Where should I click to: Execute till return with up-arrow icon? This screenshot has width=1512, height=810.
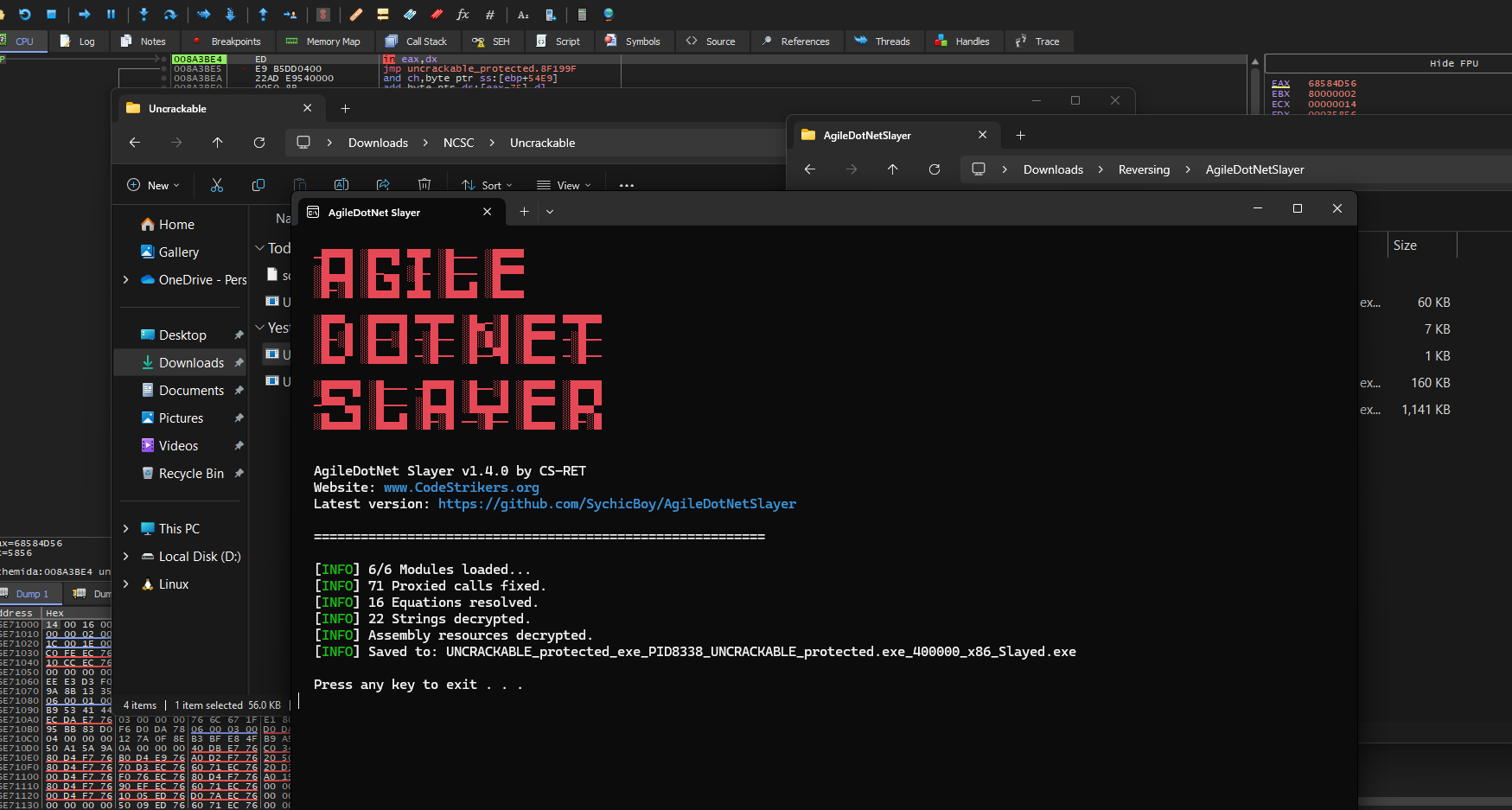(263, 14)
